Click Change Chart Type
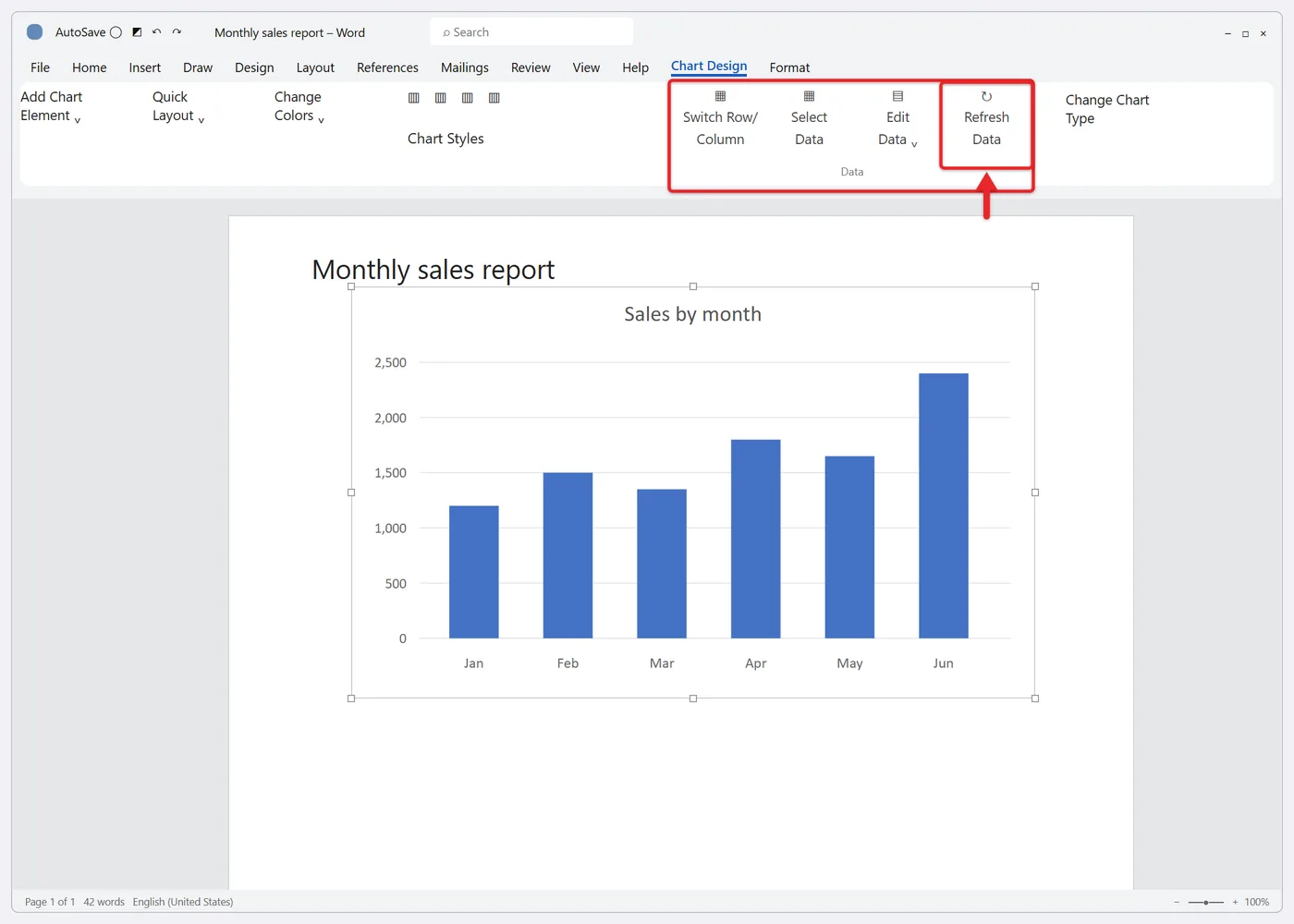Viewport: 1294px width, 924px height. (x=1107, y=109)
